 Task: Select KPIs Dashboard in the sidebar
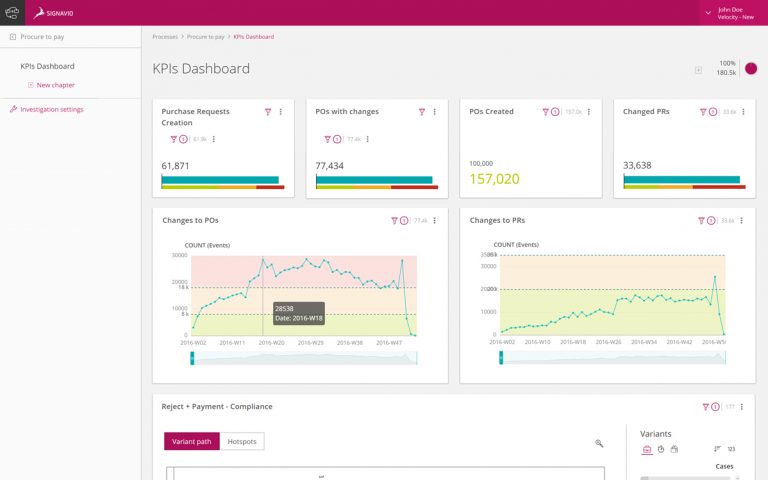pos(48,66)
